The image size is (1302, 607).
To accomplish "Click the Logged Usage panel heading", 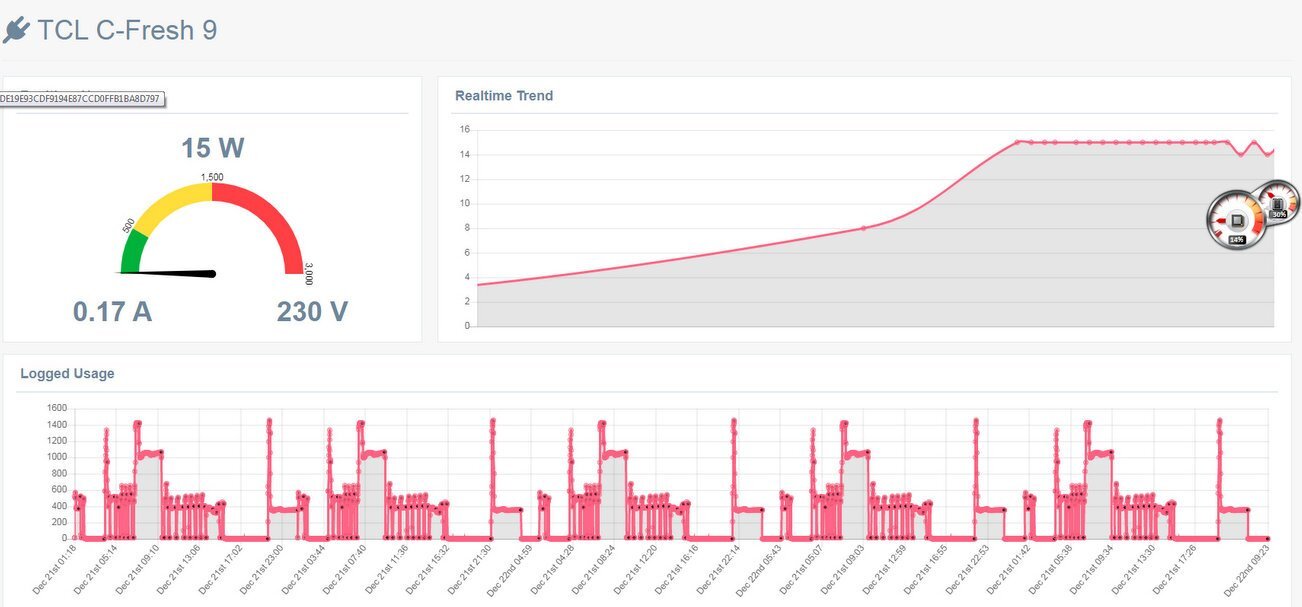I will 67,373.
